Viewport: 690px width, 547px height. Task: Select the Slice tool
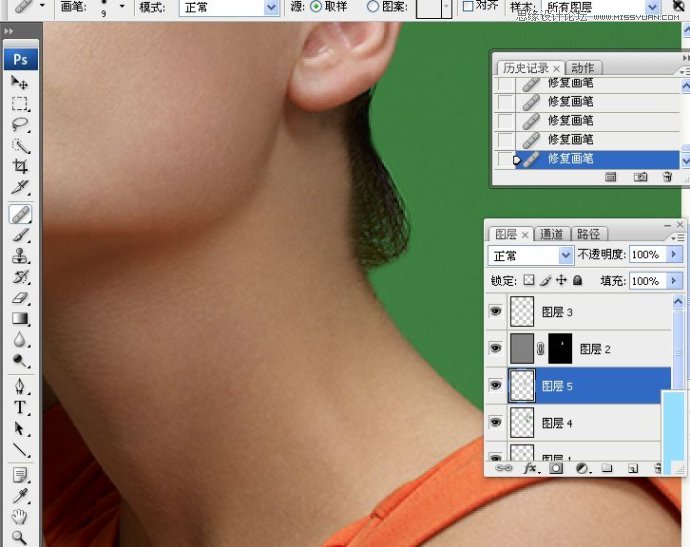click(20, 188)
